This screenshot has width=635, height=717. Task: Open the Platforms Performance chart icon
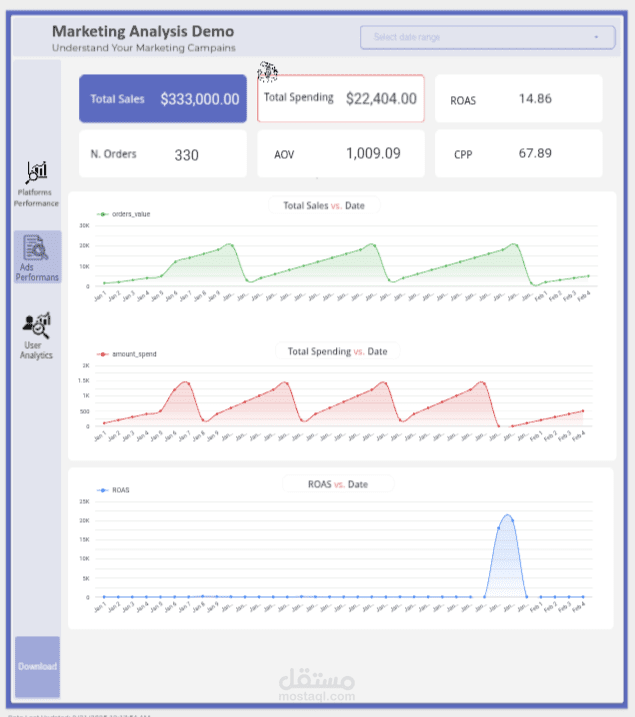point(37,172)
